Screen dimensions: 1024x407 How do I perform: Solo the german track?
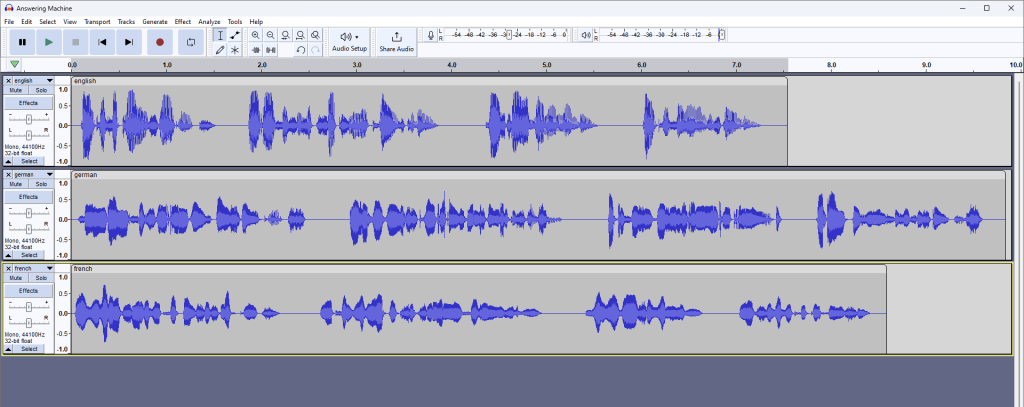point(41,184)
